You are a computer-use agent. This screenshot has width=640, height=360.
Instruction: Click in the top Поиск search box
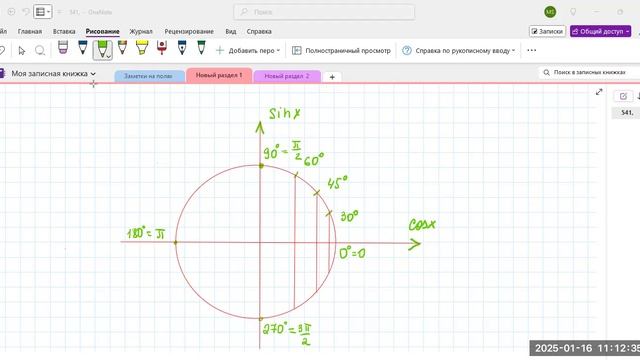324,12
